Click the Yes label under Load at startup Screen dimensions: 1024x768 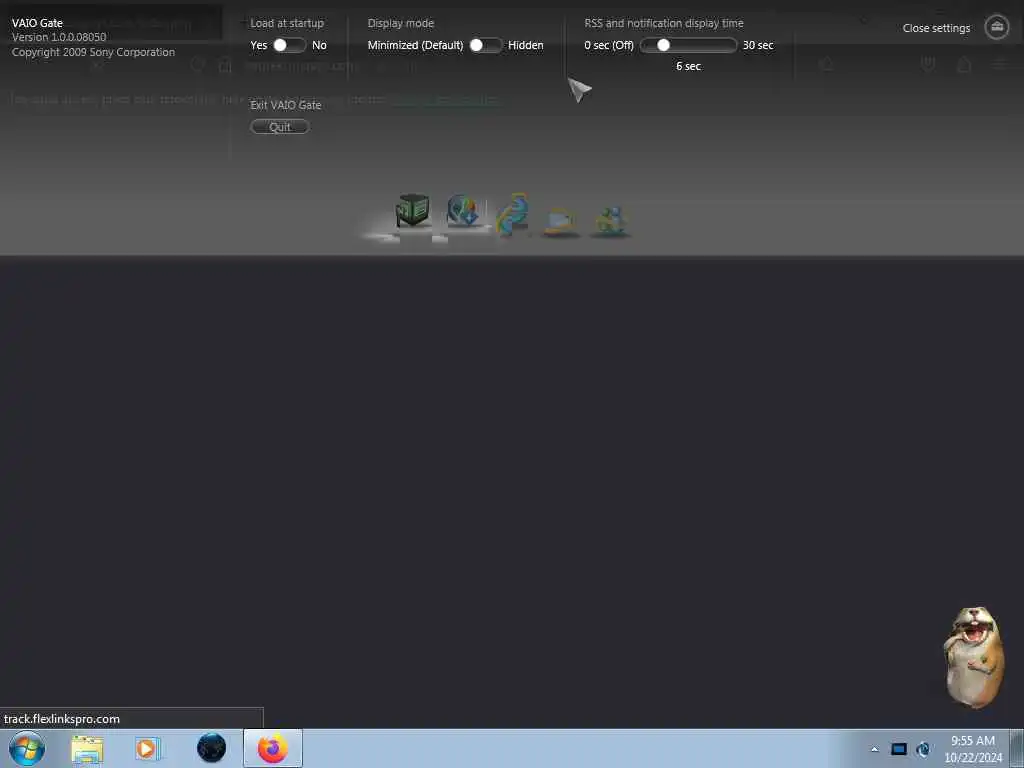pos(259,45)
